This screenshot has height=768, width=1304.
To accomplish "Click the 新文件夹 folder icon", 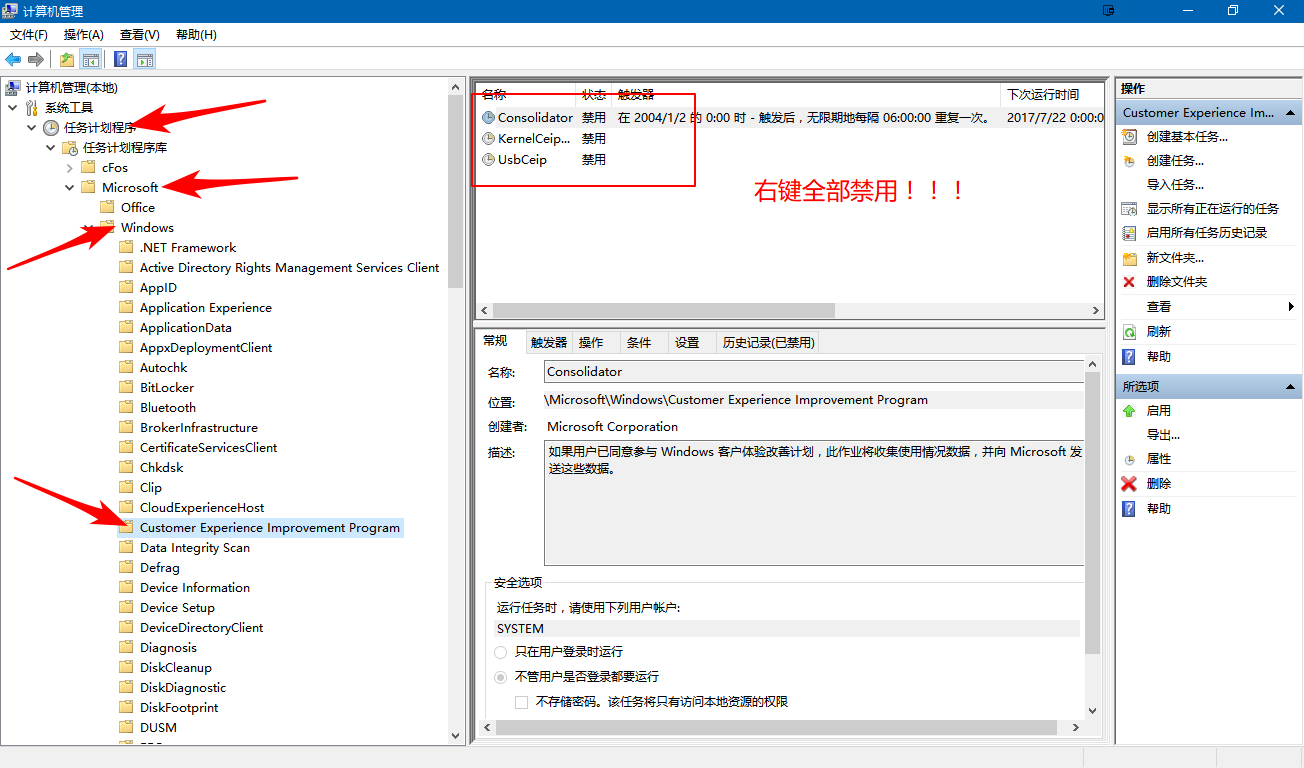I will point(1128,257).
